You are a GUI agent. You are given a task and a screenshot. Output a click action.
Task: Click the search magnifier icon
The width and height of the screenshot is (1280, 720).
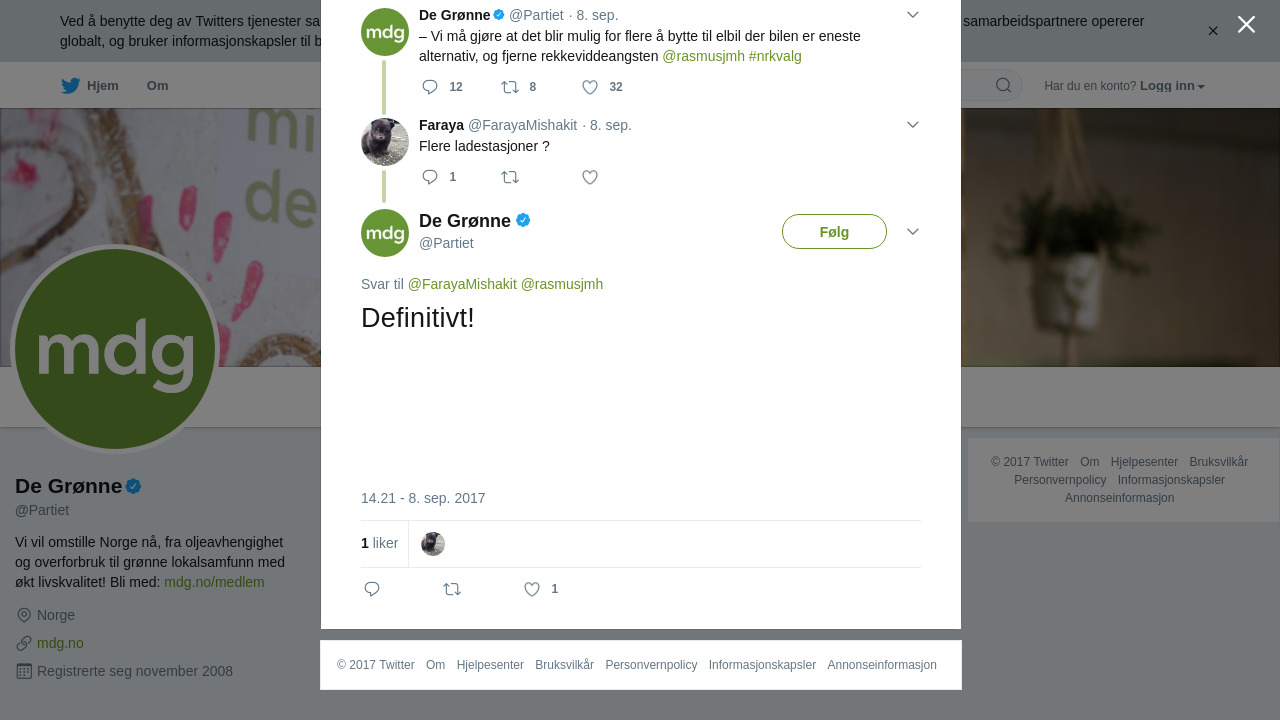(x=1003, y=85)
